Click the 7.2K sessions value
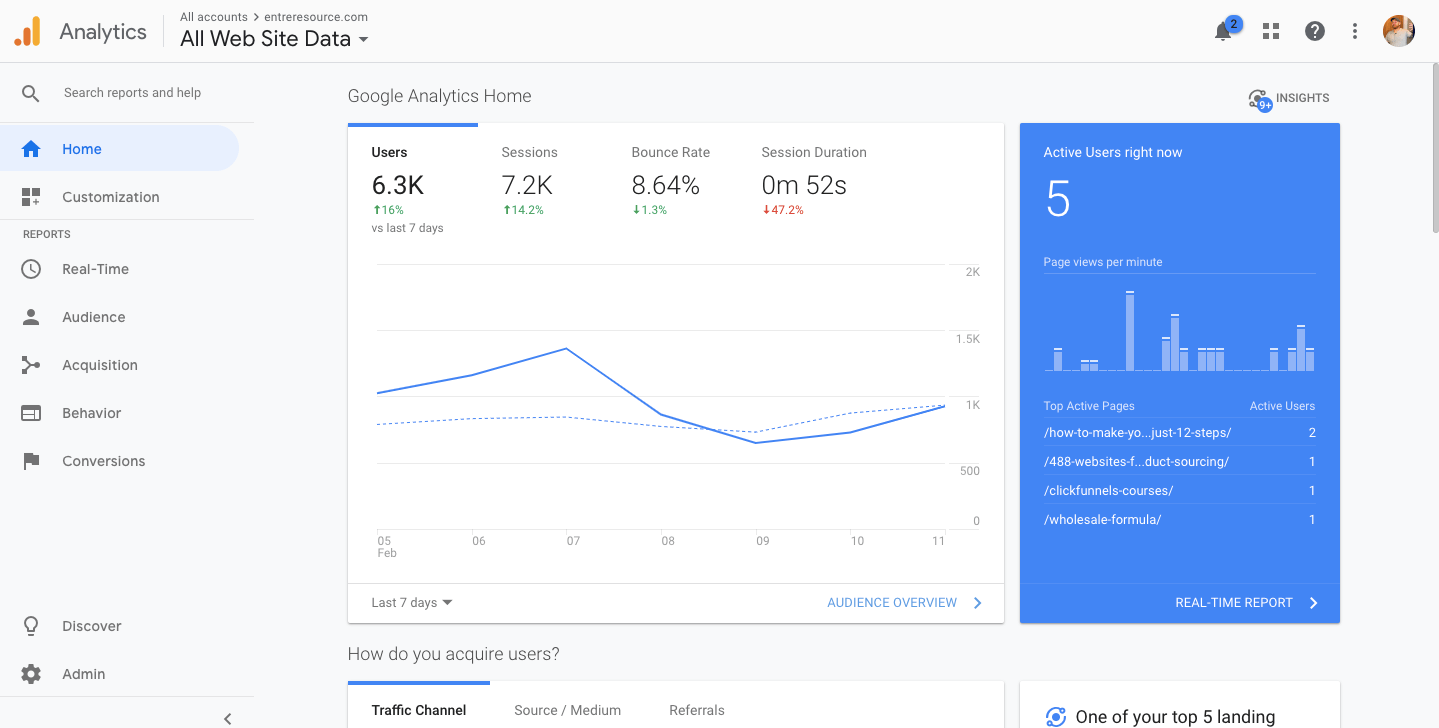The image size is (1439, 728). [527, 185]
